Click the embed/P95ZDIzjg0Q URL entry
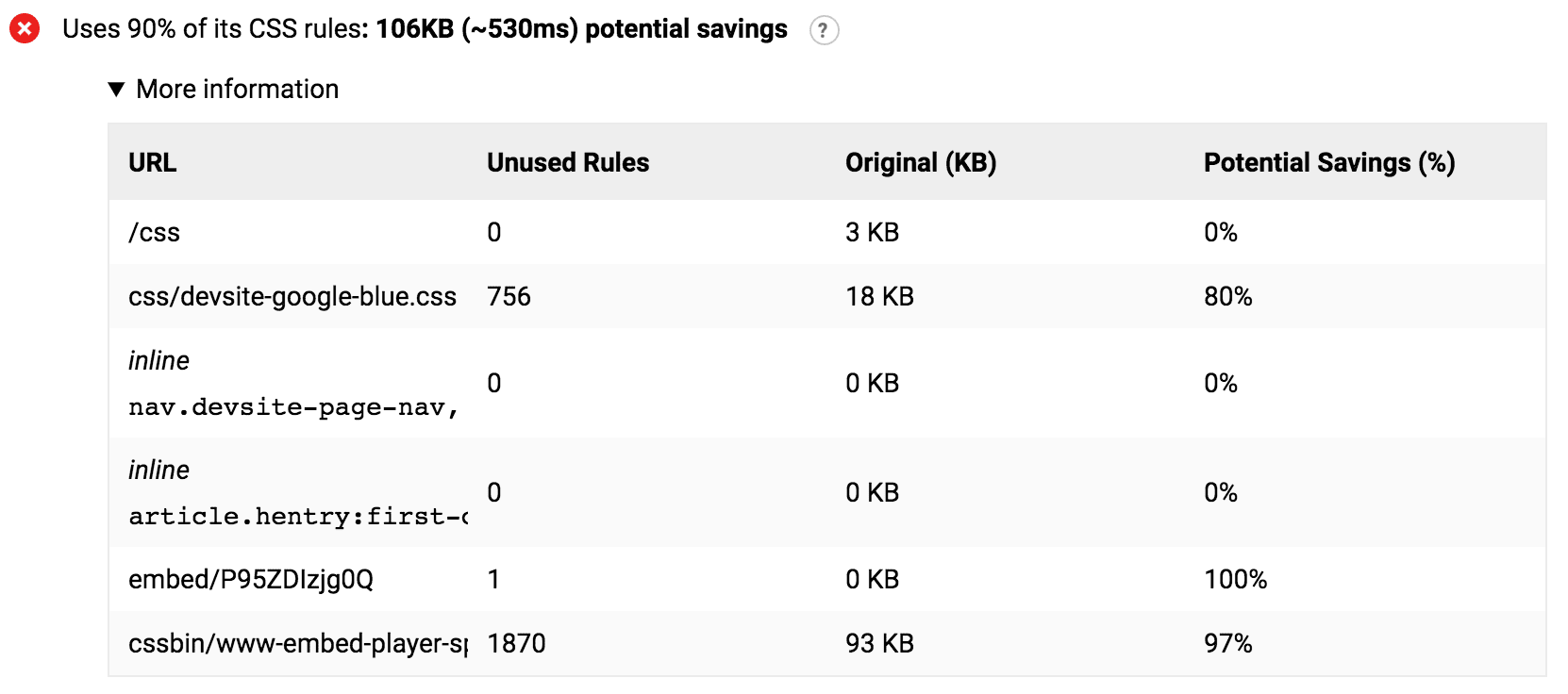Screen dimensions: 1568x694 [251, 580]
